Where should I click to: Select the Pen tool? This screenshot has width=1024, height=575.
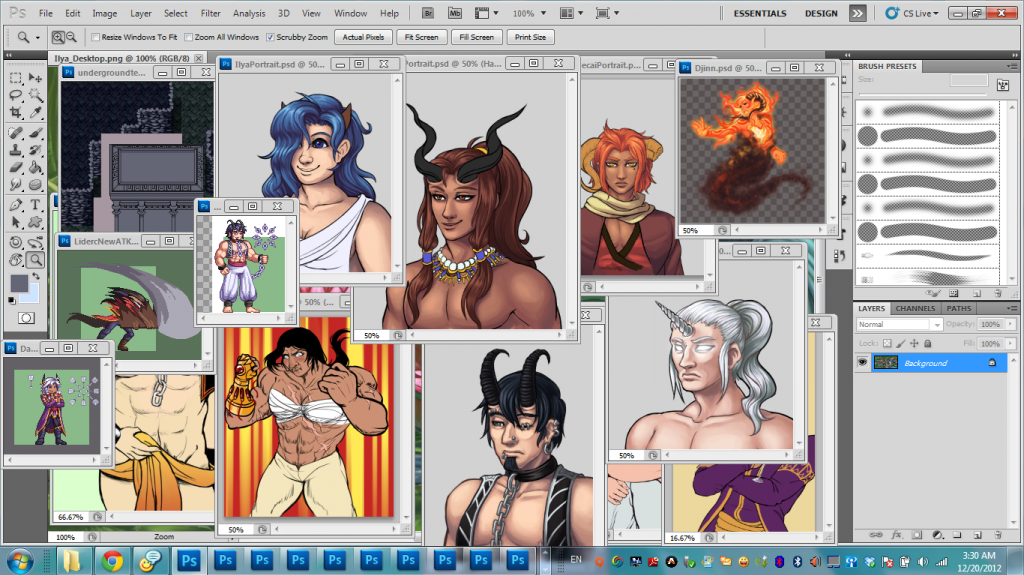coord(16,205)
